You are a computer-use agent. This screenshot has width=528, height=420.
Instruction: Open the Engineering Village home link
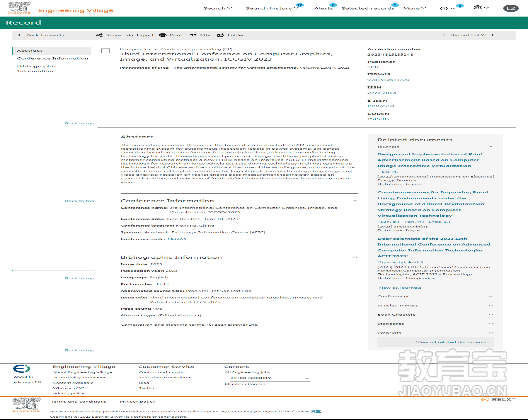tap(76, 10)
